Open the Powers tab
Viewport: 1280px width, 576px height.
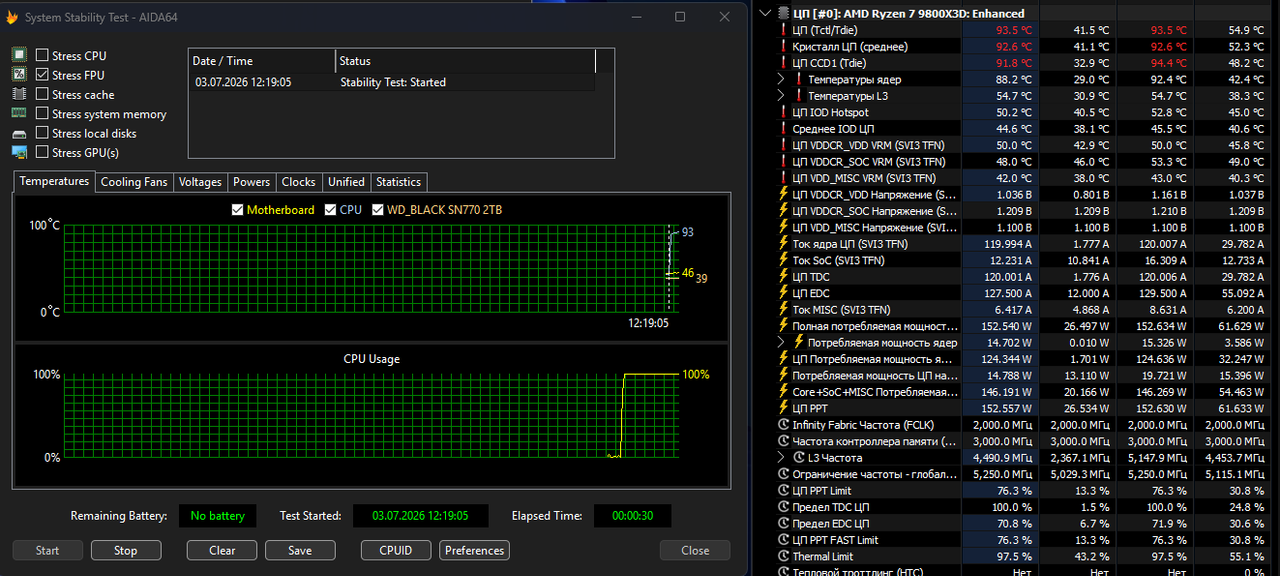click(x=251, y=182)
